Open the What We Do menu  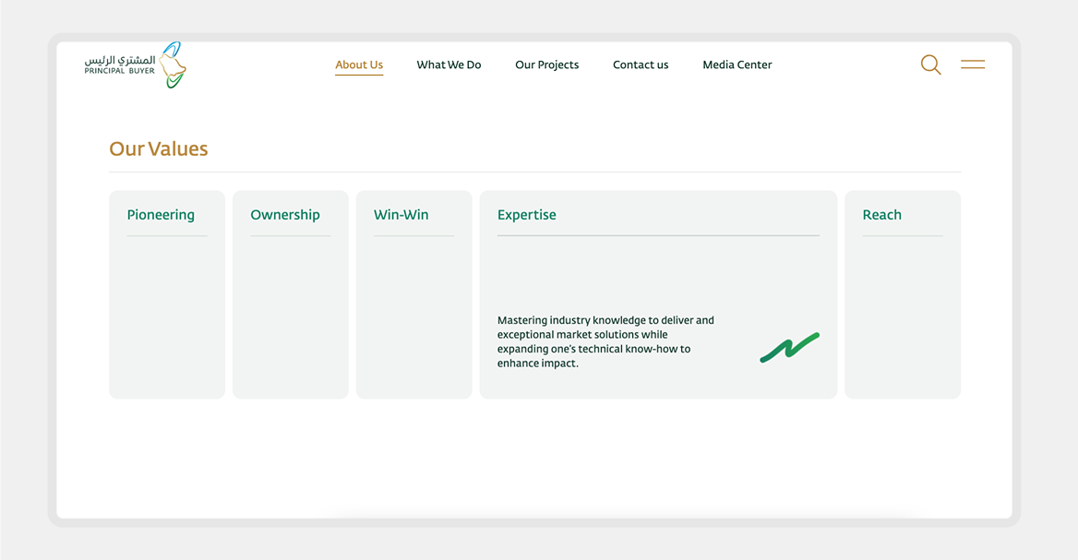point(448,65)
